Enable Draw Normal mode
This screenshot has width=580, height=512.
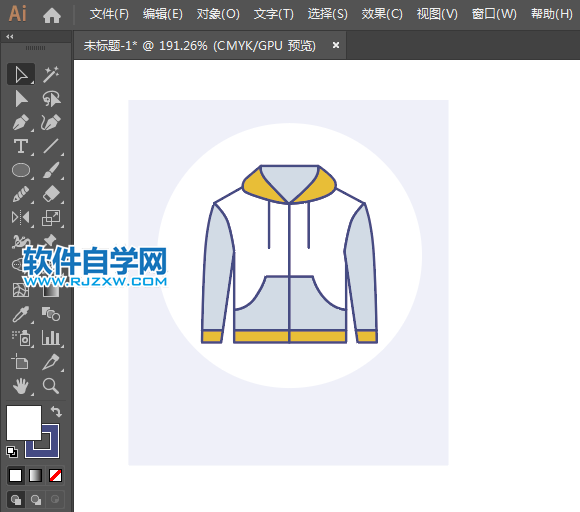coord(16,500)
